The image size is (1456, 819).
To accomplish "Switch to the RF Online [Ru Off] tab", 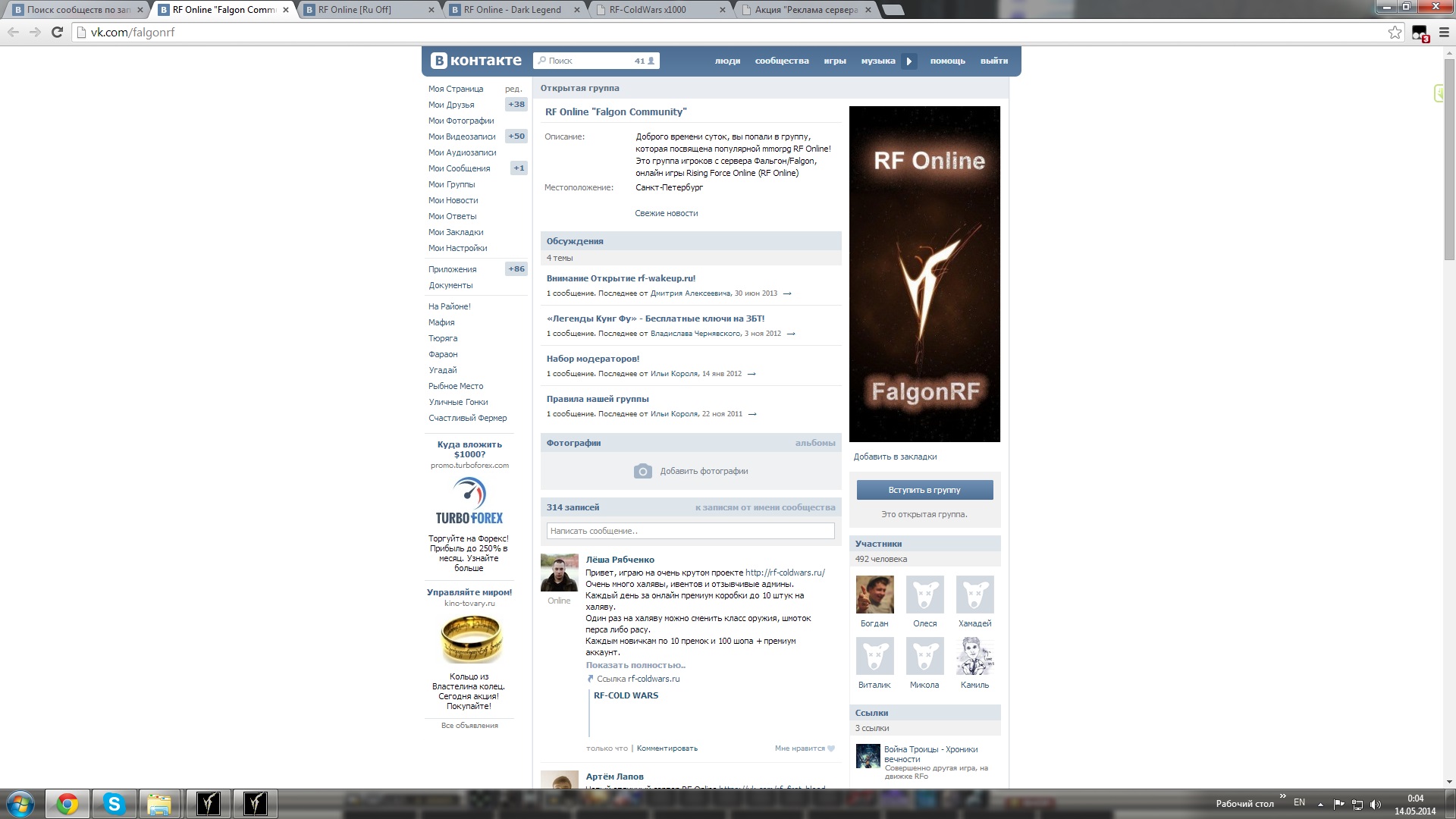I will click(368, 10).
